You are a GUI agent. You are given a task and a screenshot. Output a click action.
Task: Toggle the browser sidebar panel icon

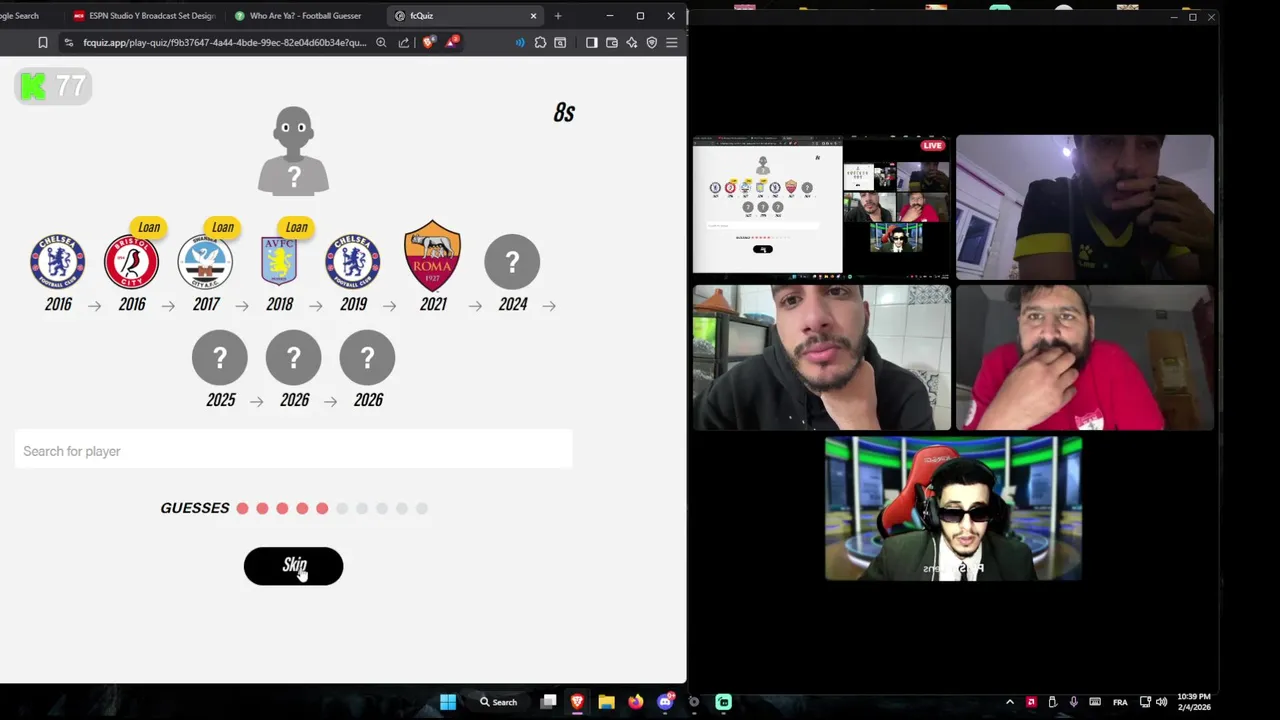tap(592, 43)
